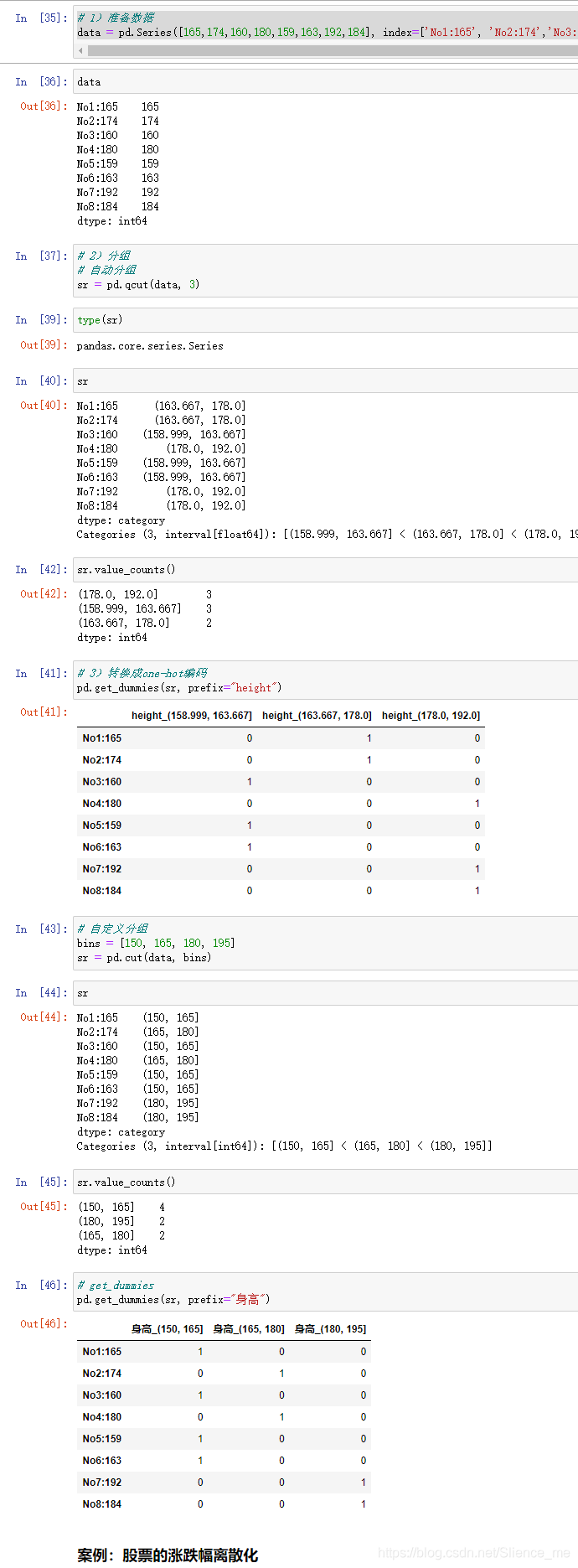Click the heading 案例：股票的涨跌幅离散化
578x1568 pixels.
(168, 1555)
